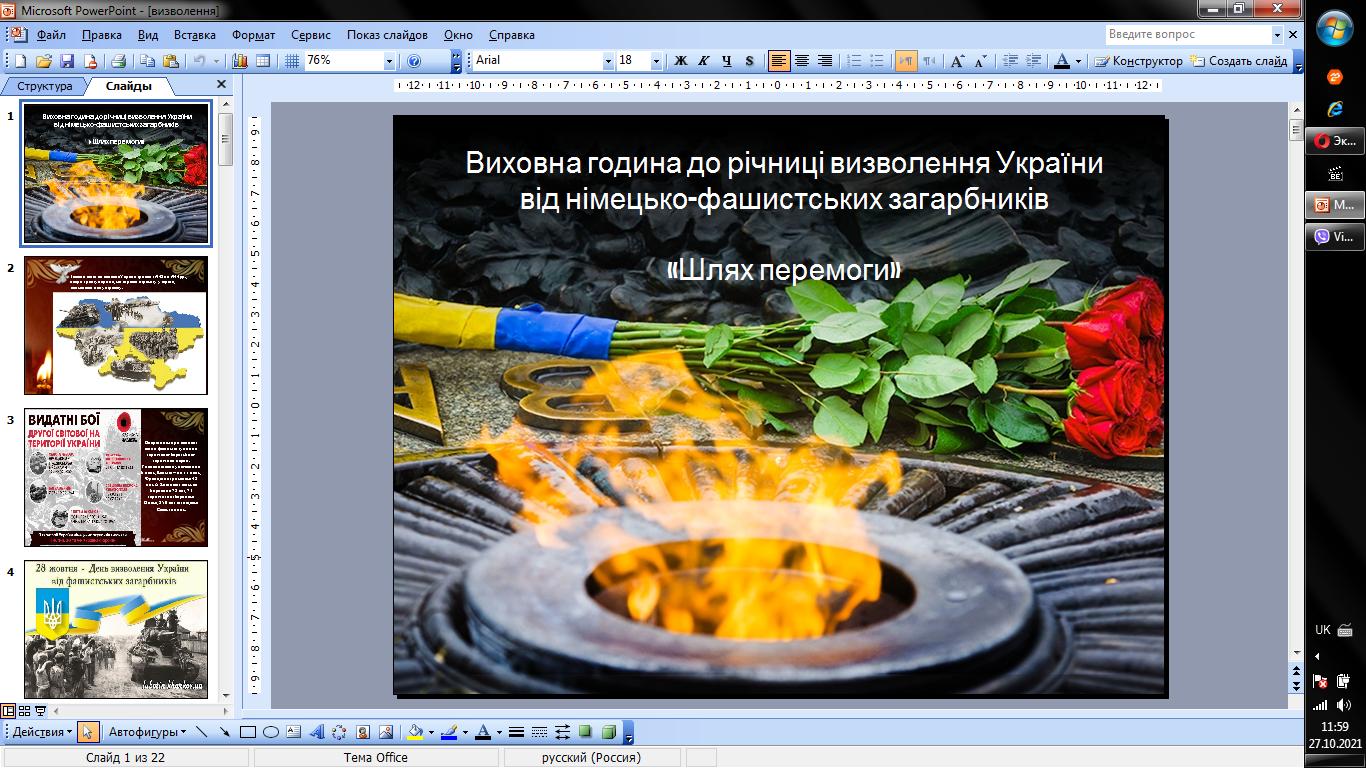Image resolution: width=1366 pixels, height=768 pixels.
Task: Apply the yellow fill color bucket
Action: pos(416,732)
